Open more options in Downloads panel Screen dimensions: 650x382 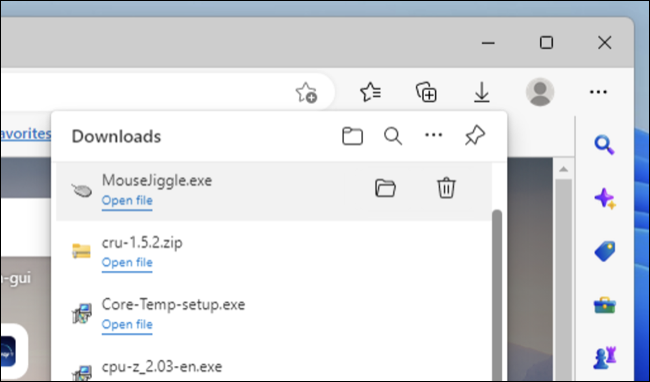point(434,135)
